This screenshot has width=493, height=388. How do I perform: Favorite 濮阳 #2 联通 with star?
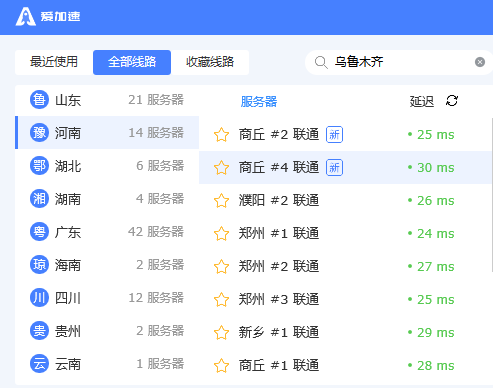[221, 201]
